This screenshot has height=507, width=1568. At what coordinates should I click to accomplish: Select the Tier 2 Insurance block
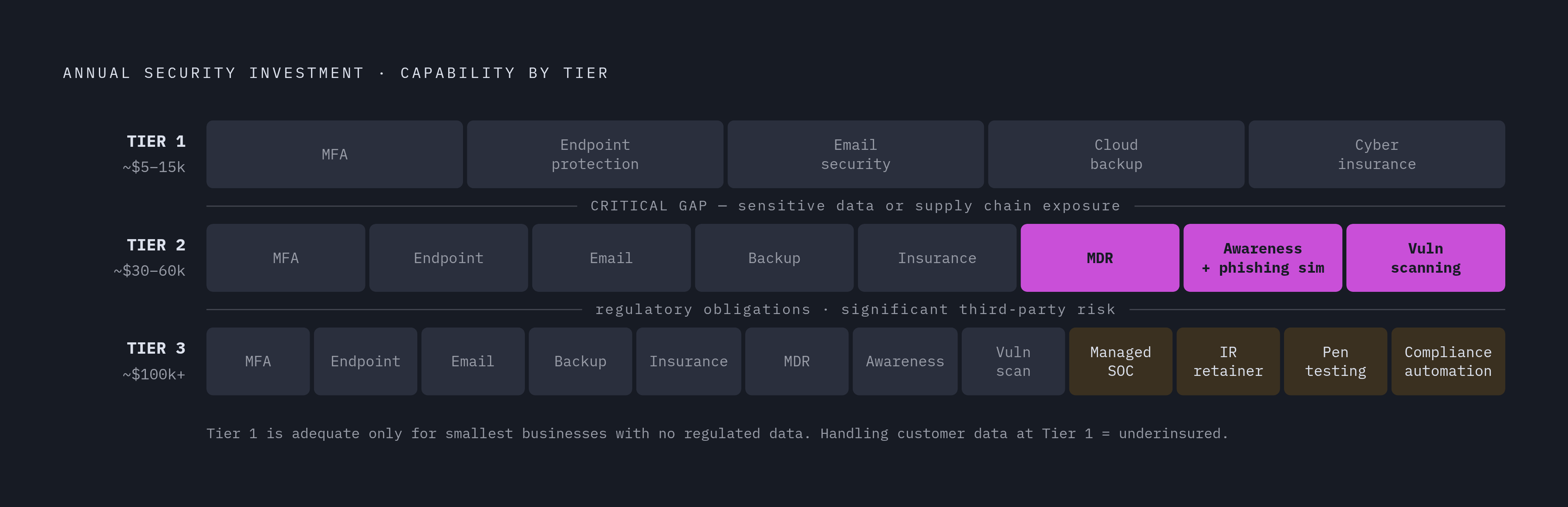[x=937, y=258]
